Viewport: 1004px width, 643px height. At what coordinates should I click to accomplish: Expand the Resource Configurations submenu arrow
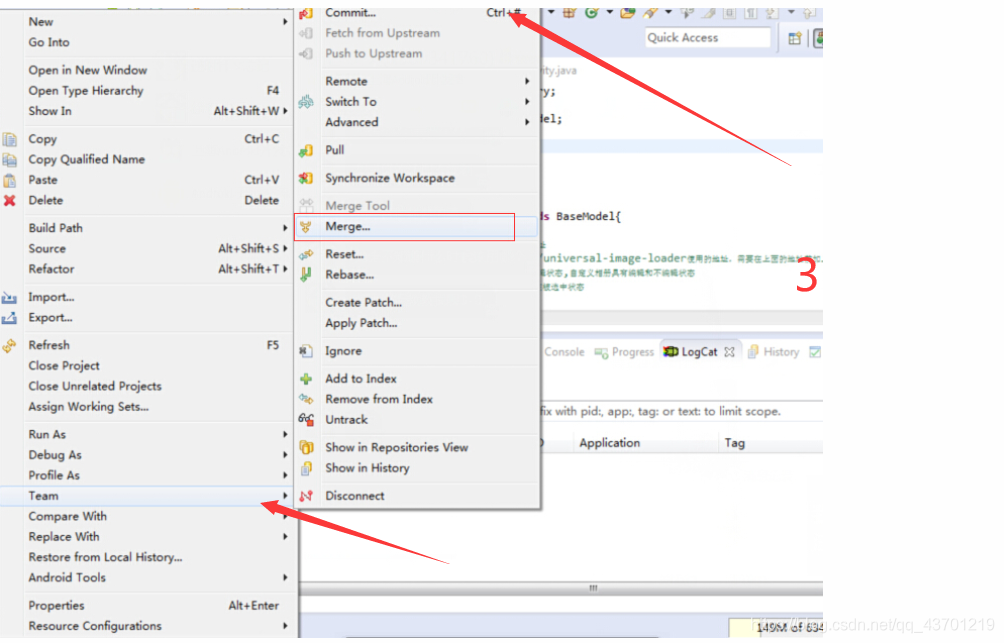coord(285,626)
